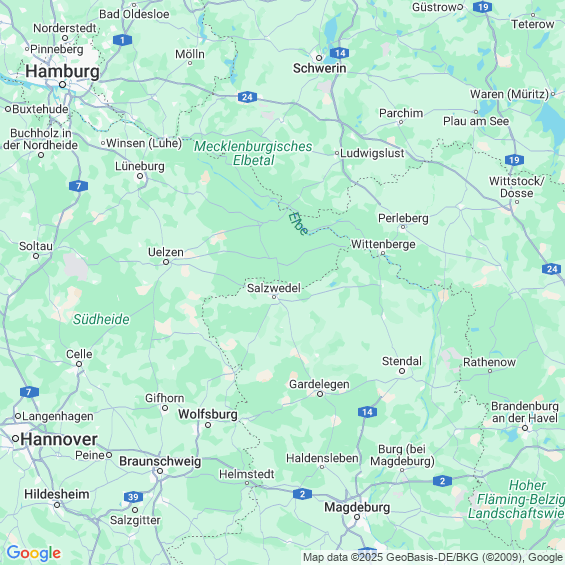Click the Elbe river label

click(x=298, y=224)
